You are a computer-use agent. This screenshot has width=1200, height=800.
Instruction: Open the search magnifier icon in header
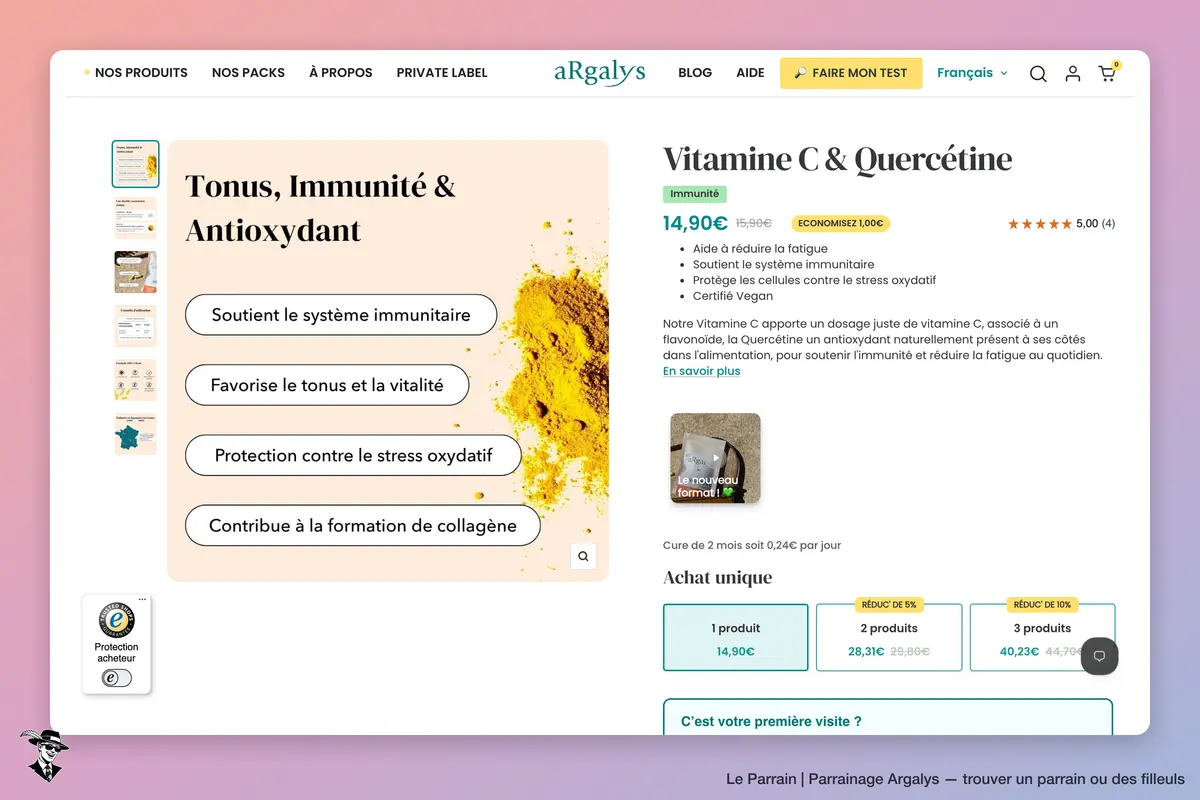pos(1038,73)
